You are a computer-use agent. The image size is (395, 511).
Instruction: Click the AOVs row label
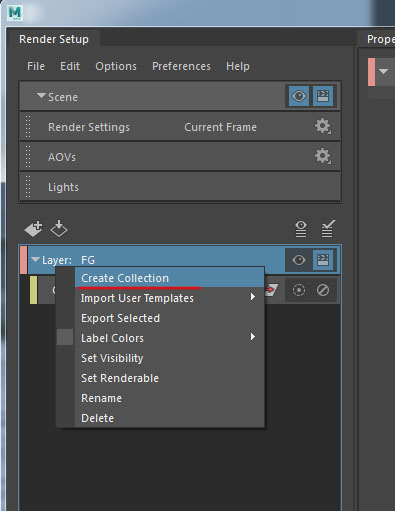click(62, 157)
